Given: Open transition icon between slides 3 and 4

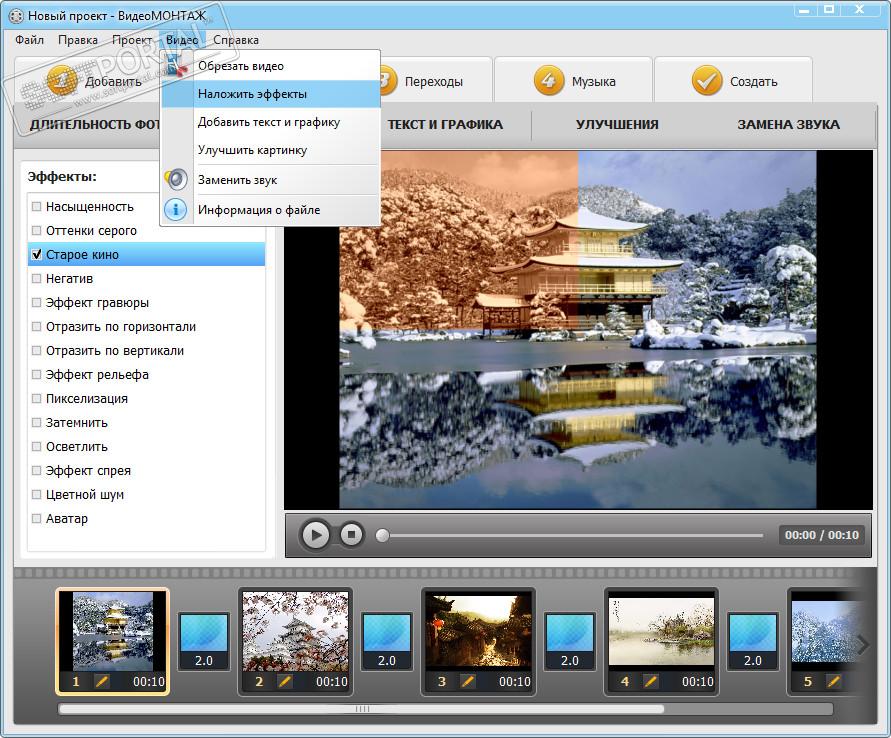Looking at the screenshot, I should [x=570, y=640].
